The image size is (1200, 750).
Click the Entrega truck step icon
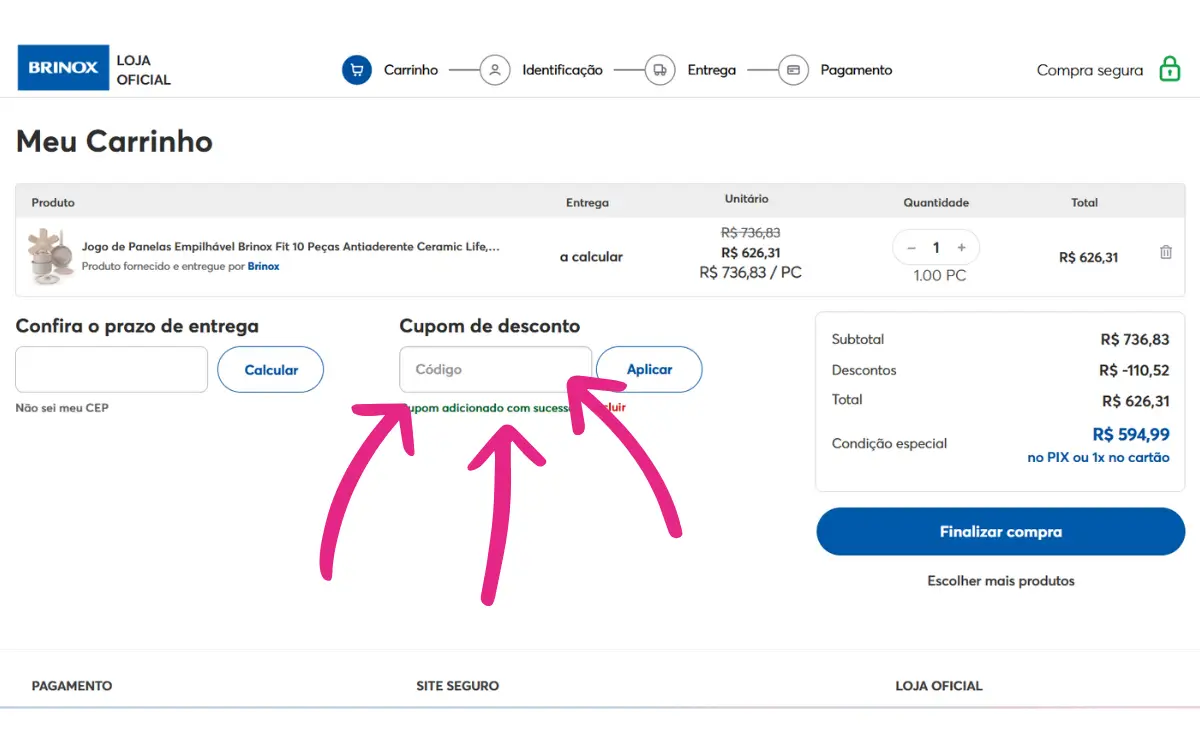pos(660,70)
